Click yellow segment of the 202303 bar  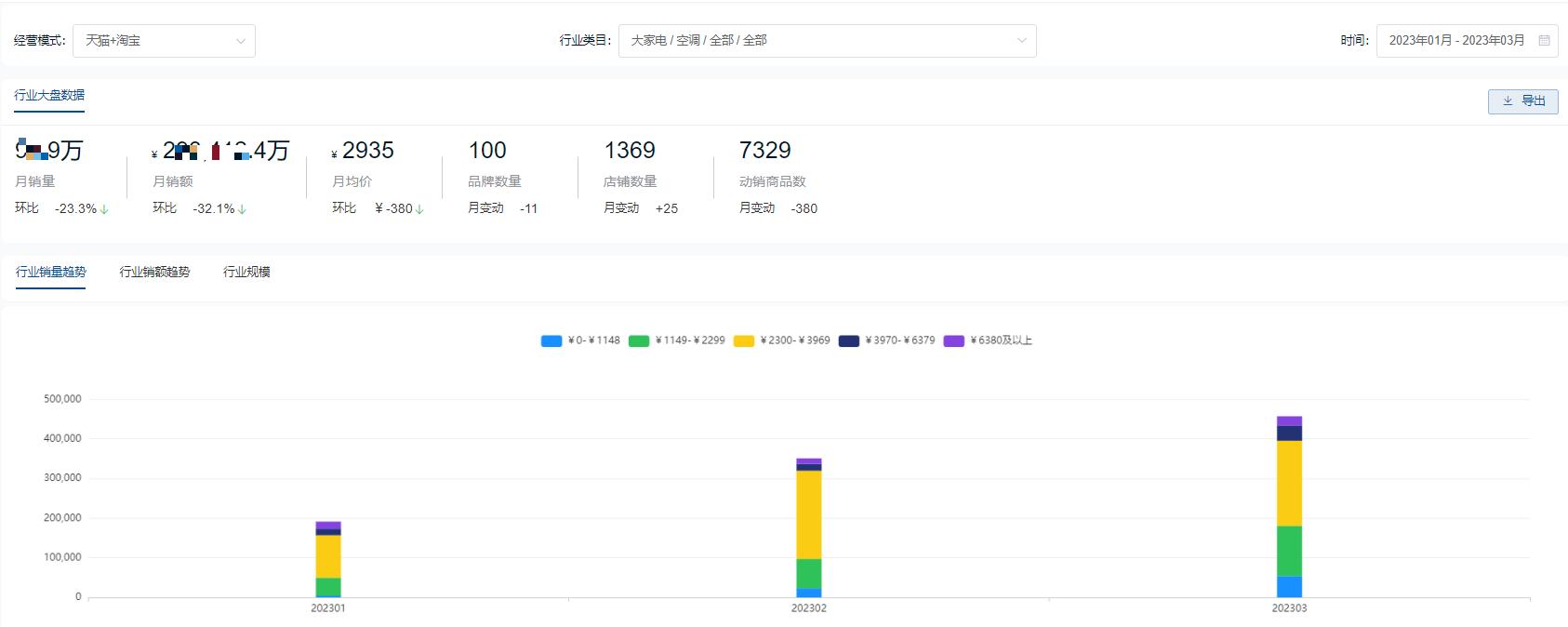(x=1289, y=484)
